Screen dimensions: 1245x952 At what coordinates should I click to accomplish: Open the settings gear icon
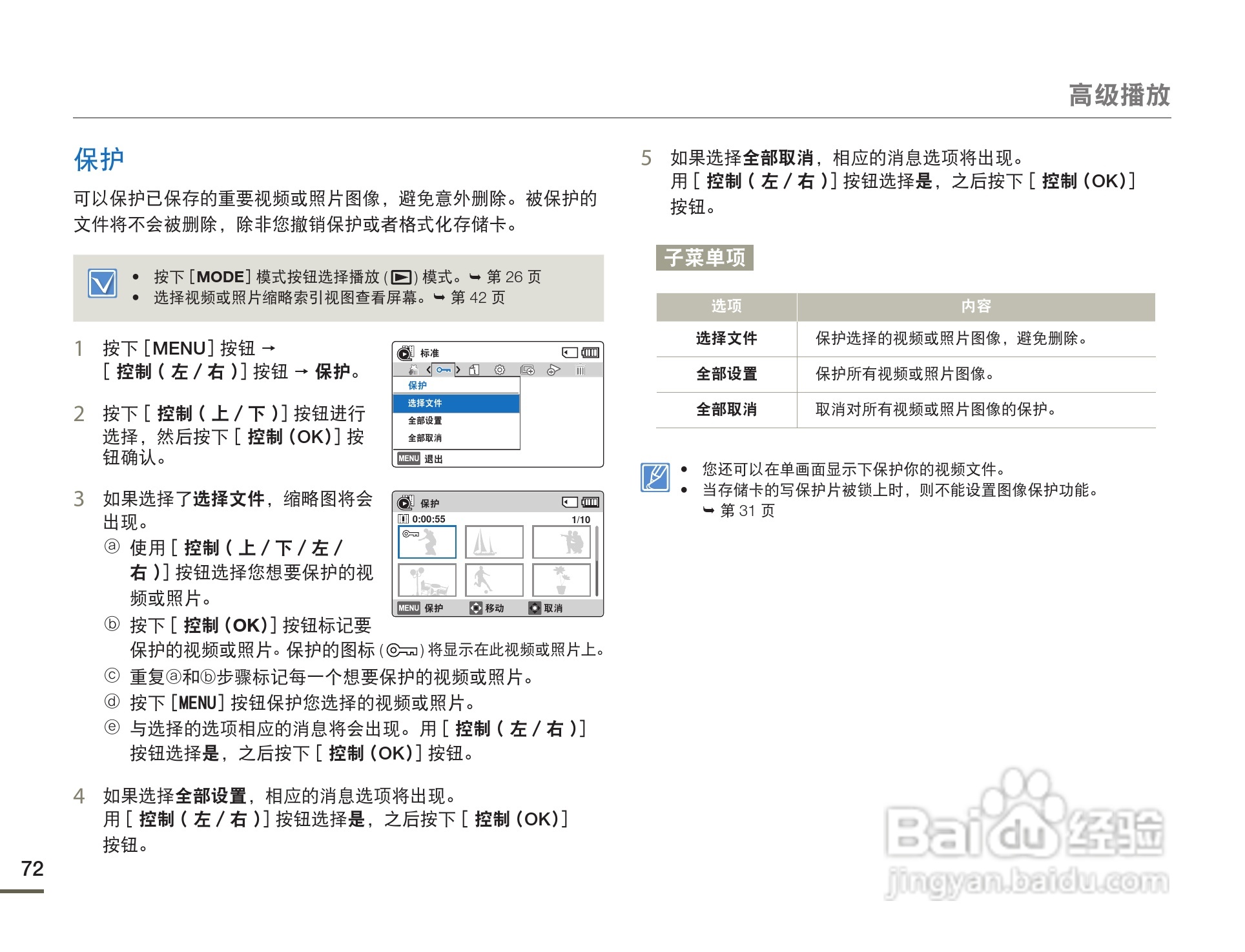pos(500,371)
